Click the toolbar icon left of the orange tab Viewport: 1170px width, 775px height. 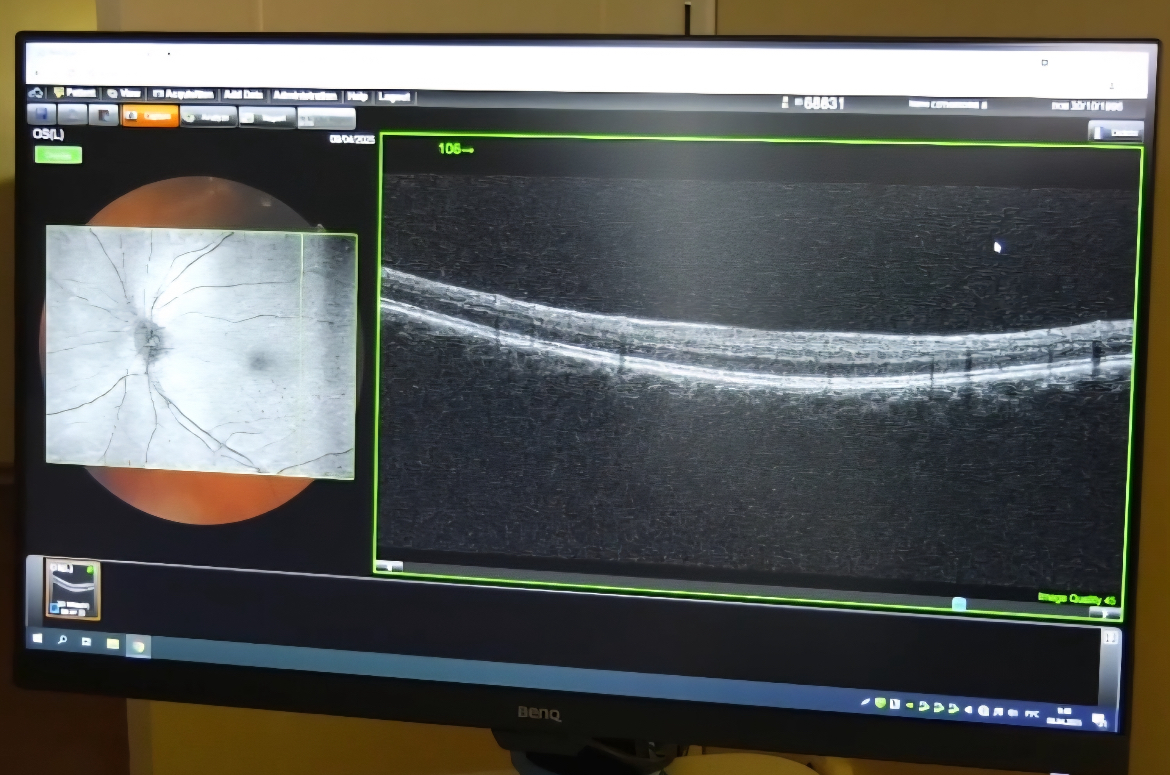click(x=104, y=116)
